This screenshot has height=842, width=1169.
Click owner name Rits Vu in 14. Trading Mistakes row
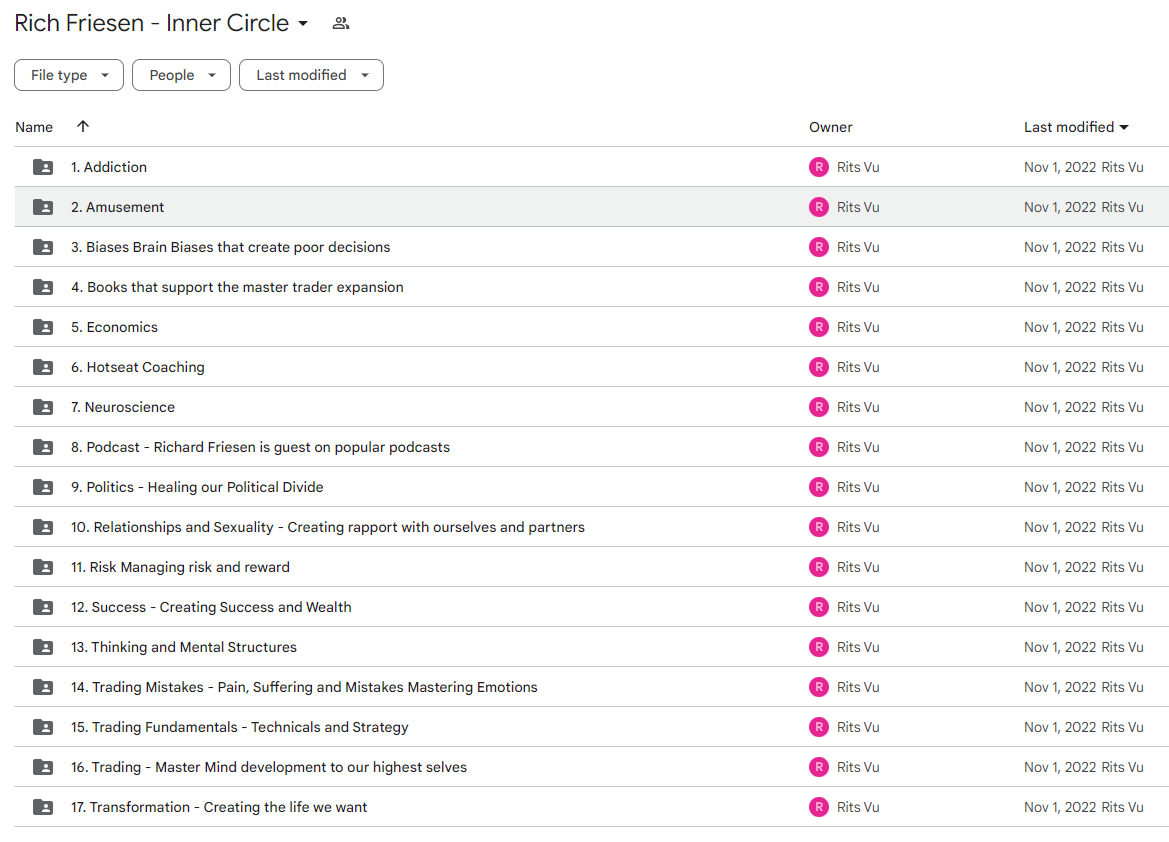click(858, 688)
